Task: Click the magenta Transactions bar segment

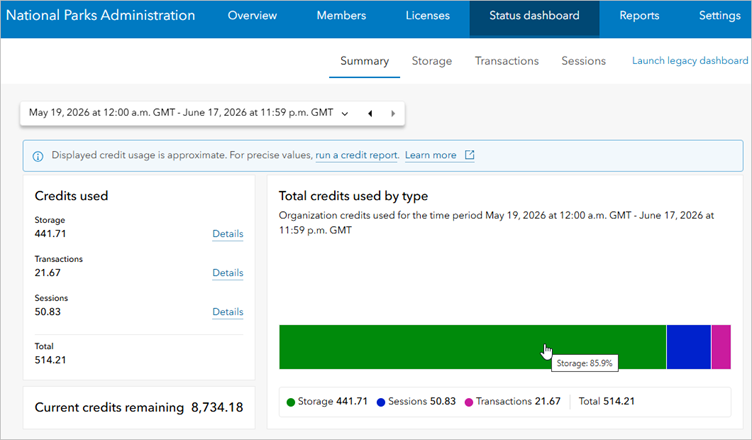Action: click(721, 347)
